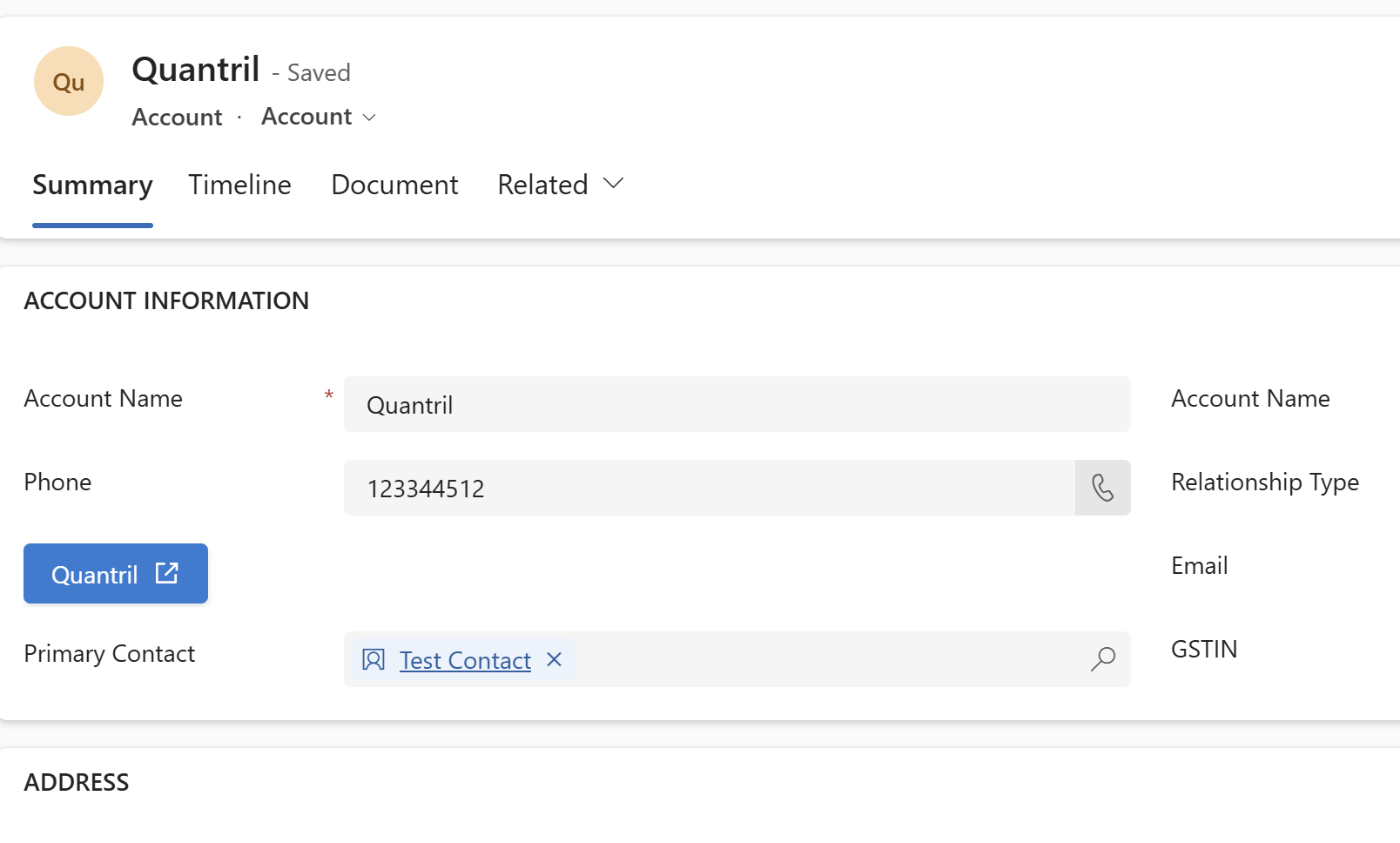Click the Email field label
Image resolution: width=1400 pixels, height=843 pixels.
click(x=1199, y=565)
